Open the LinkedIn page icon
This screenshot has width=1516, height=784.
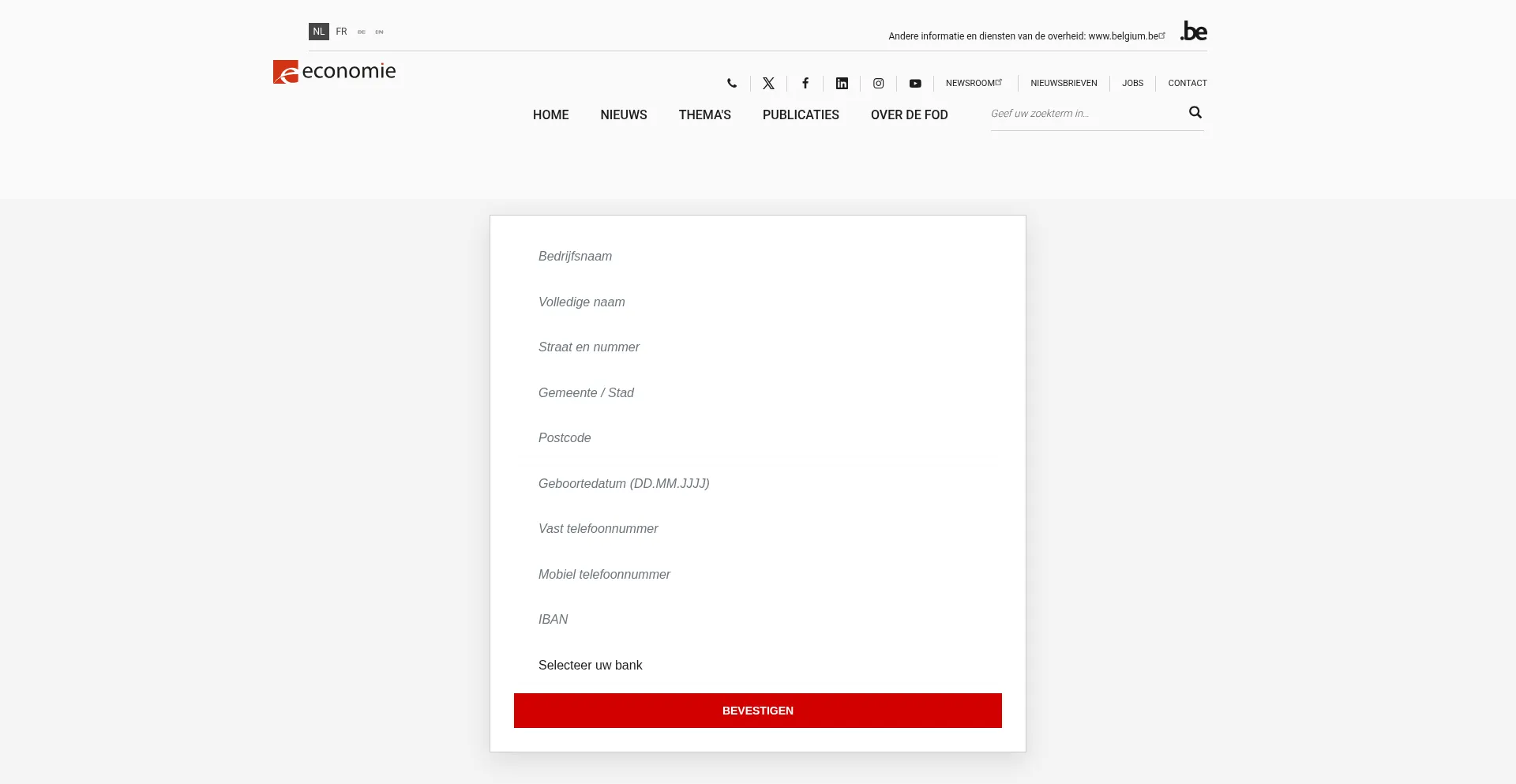(842, 83)
